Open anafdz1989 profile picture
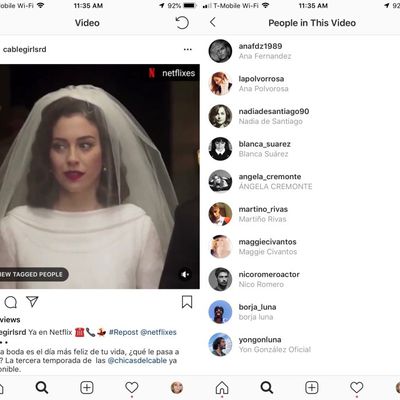Image resolution: width=400 pixels, height=400 pixels. point(220,51)
